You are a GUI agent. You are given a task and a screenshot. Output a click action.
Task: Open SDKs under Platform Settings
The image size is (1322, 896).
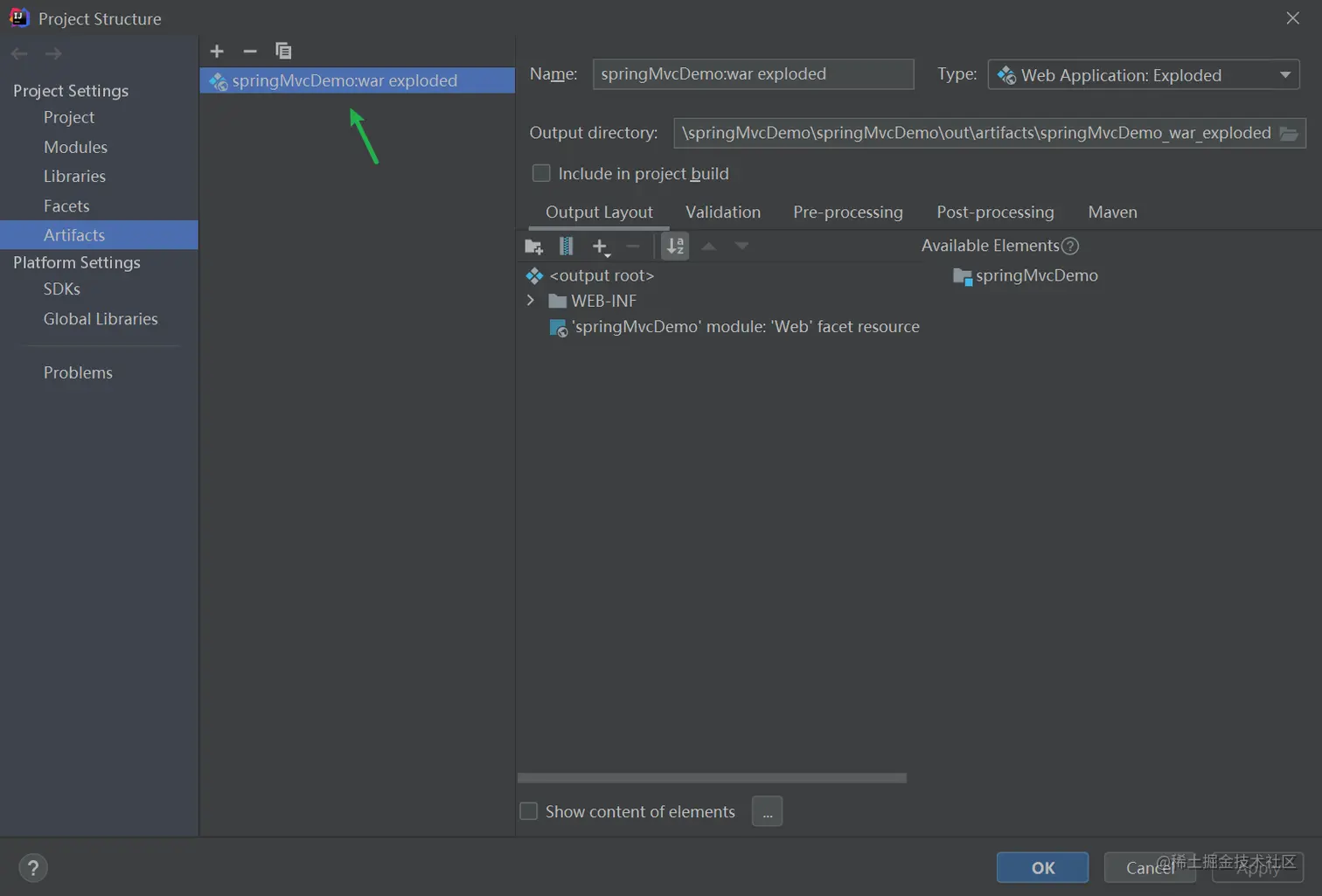[61, 288]
